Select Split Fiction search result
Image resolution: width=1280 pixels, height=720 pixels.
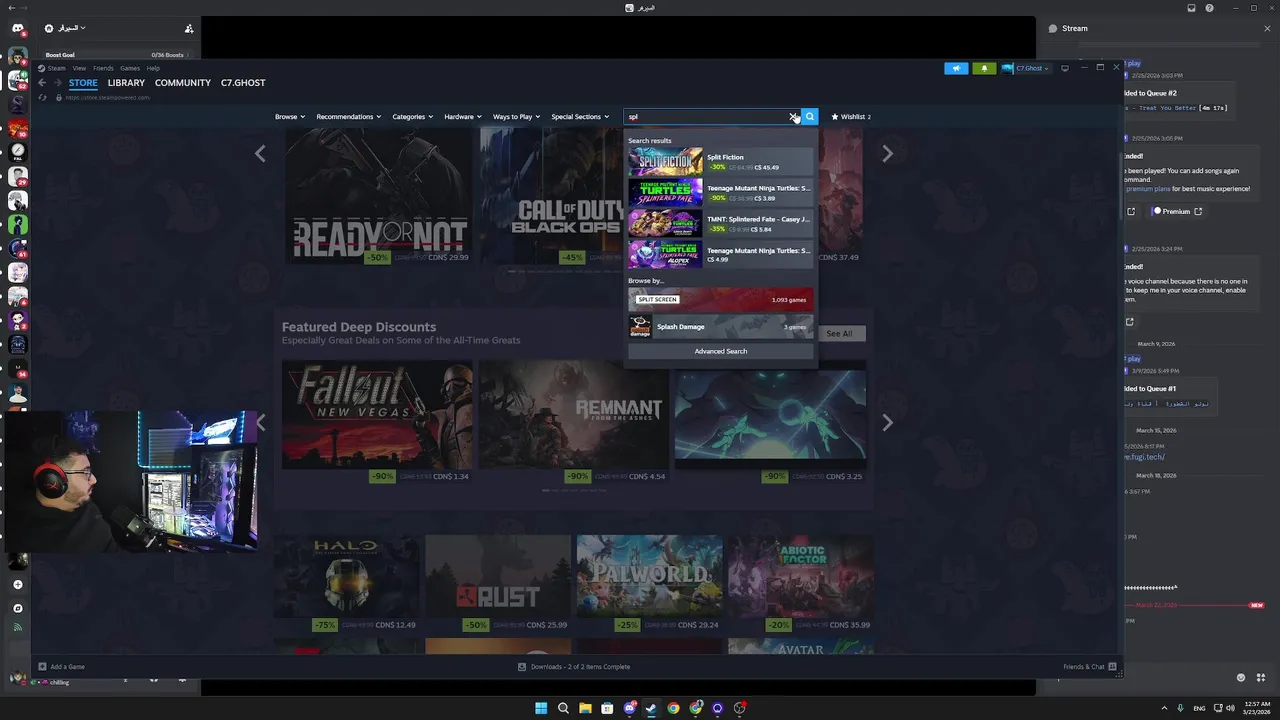(x=720, y=162)
